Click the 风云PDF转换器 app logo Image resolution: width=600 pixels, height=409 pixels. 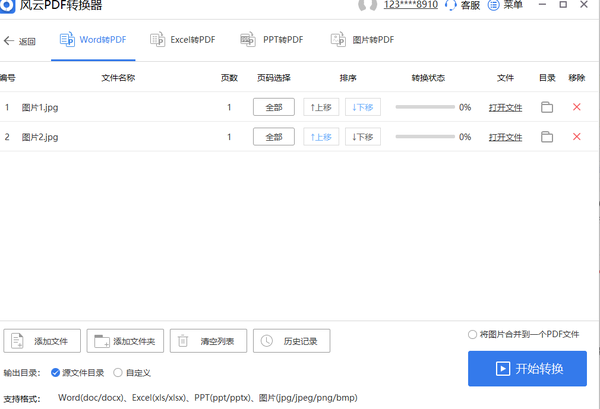coord(7,5)
